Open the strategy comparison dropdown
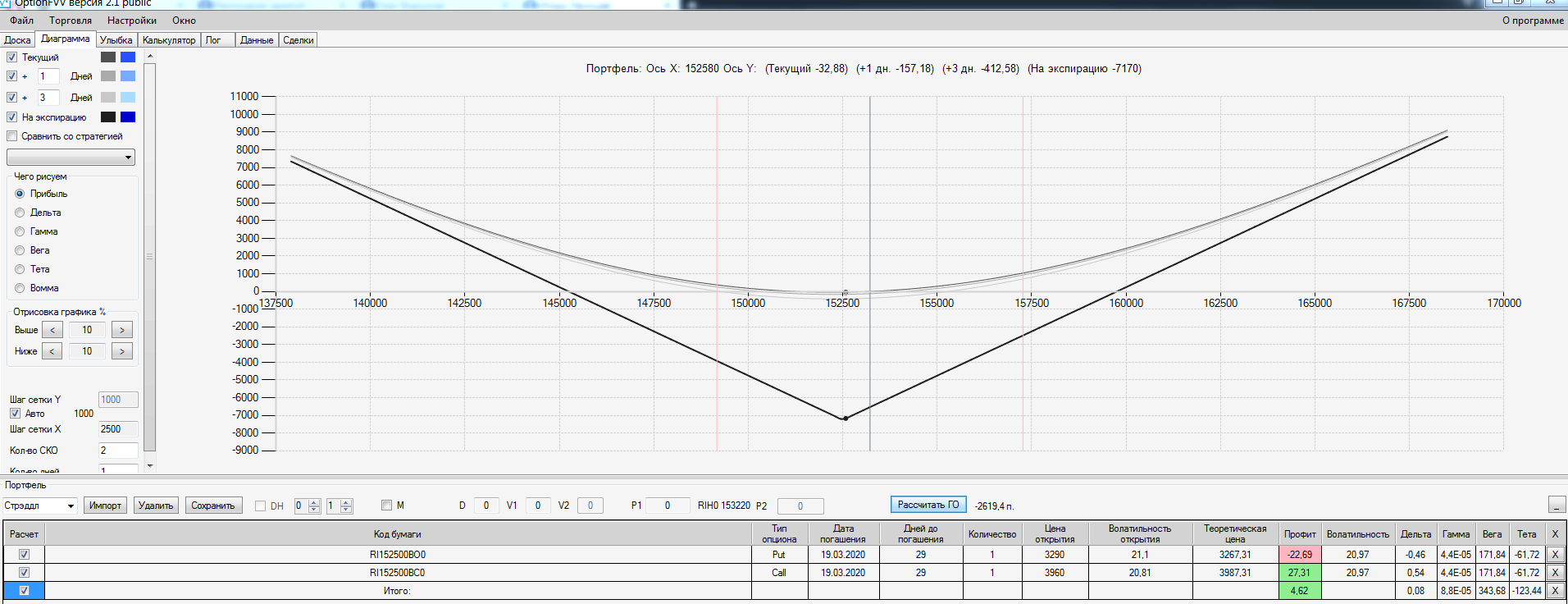The image size is (1568, 604). coord(71,158)
